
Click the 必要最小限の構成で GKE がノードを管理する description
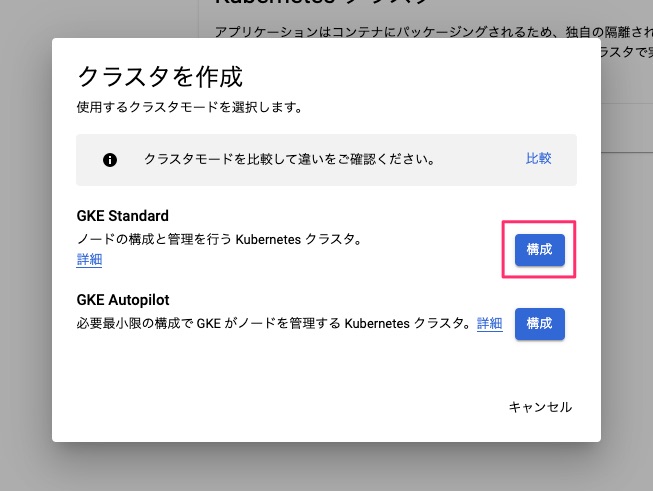(274, 324)
